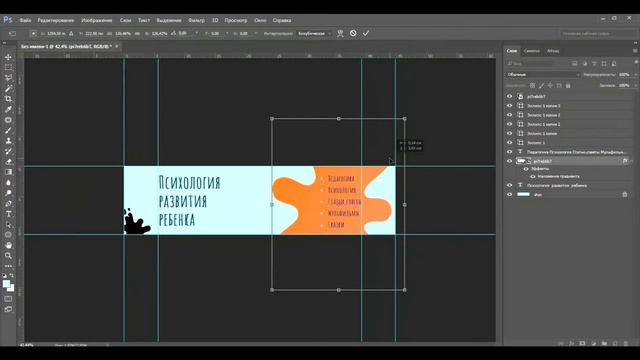The width and height of the screenshot is (640, 360).
Task: Open the blend mode dropdown Обычные
Action: [x=543, y=75]
